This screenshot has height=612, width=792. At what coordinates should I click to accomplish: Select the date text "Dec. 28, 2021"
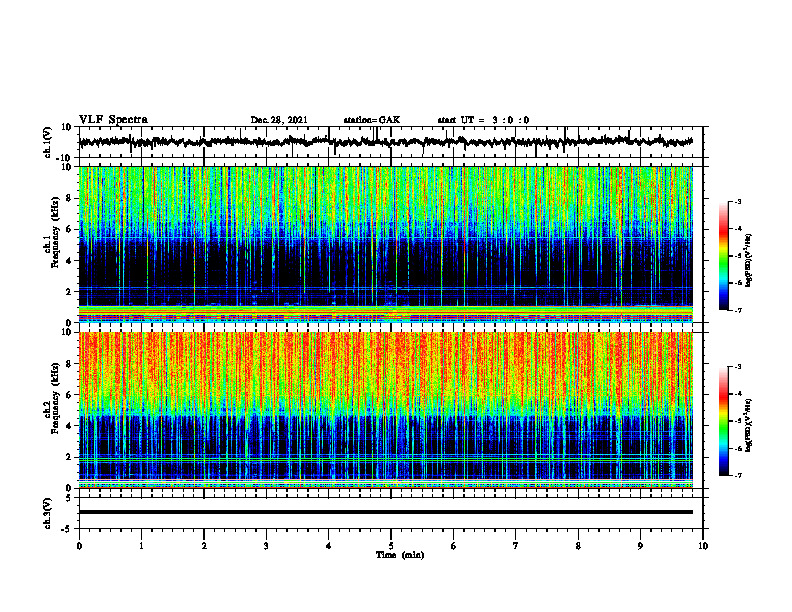pos(279,120)
